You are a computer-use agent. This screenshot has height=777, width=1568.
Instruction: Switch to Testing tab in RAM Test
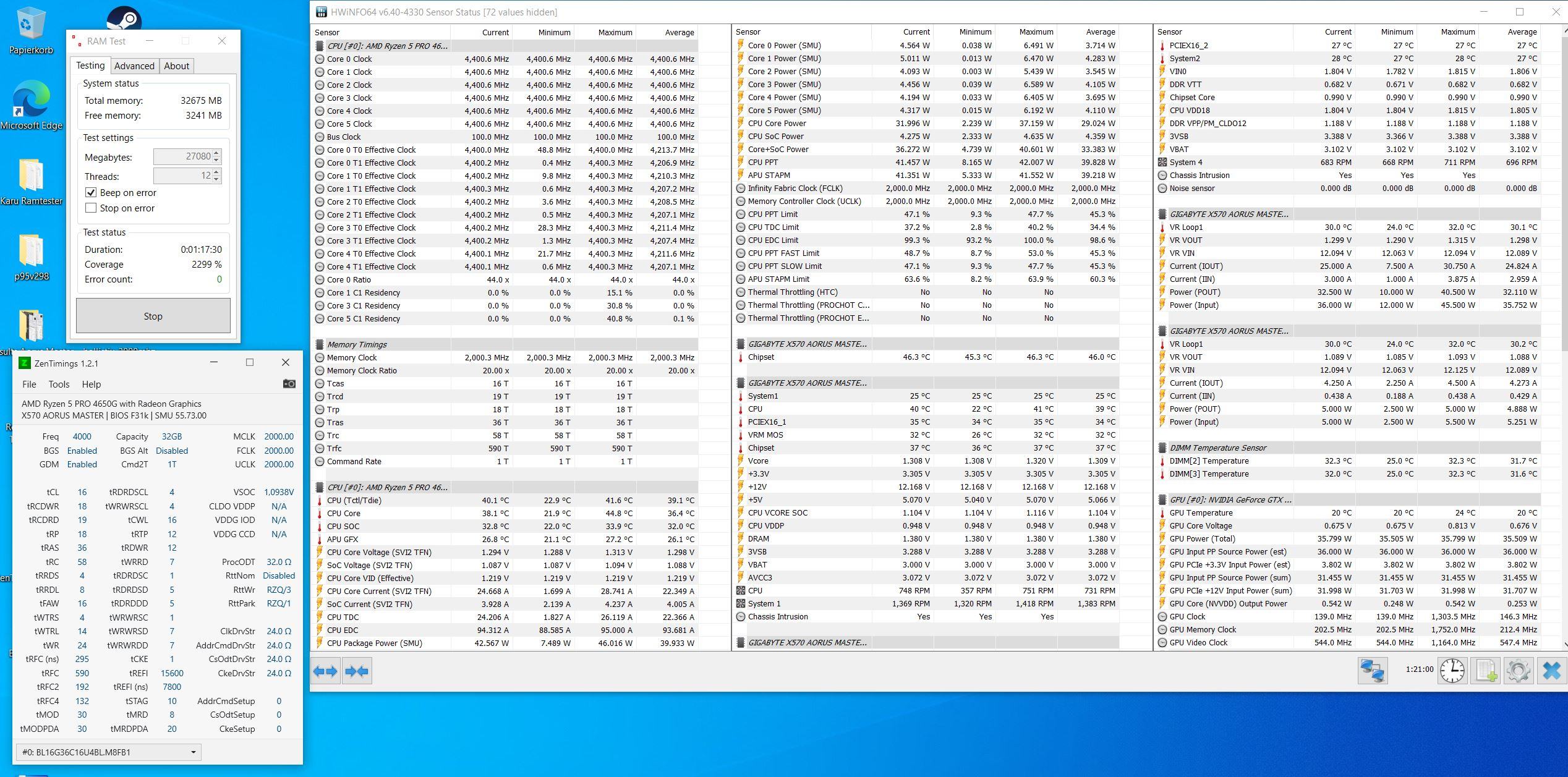(x=90, y=66)
